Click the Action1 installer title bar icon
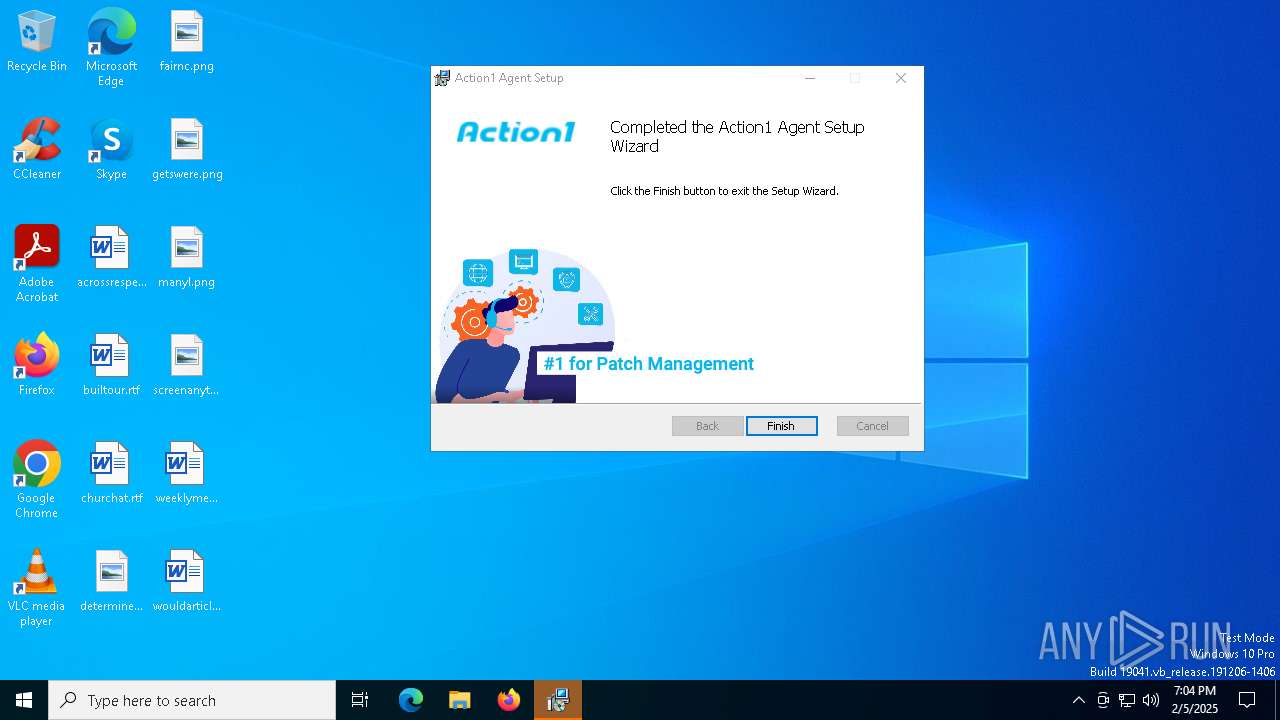Screen dimensions: 1280x720 pyautogui.click(x=442, y=78)
